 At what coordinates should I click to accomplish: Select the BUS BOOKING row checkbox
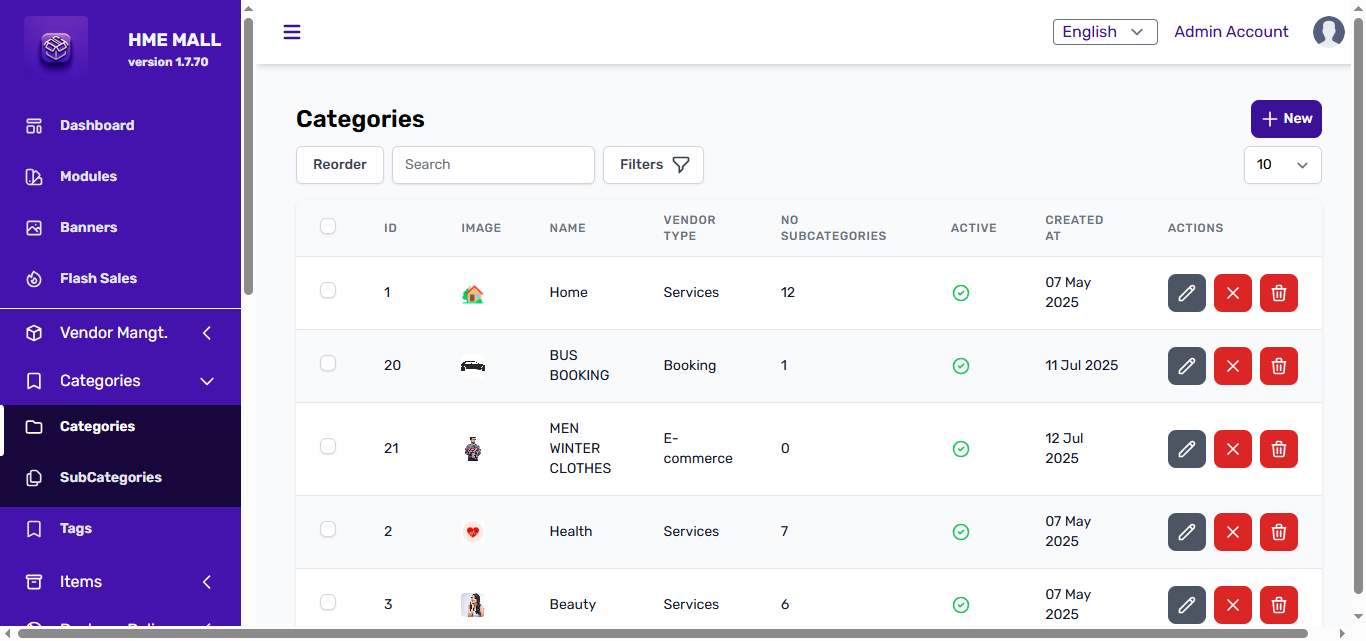(328, 363)
